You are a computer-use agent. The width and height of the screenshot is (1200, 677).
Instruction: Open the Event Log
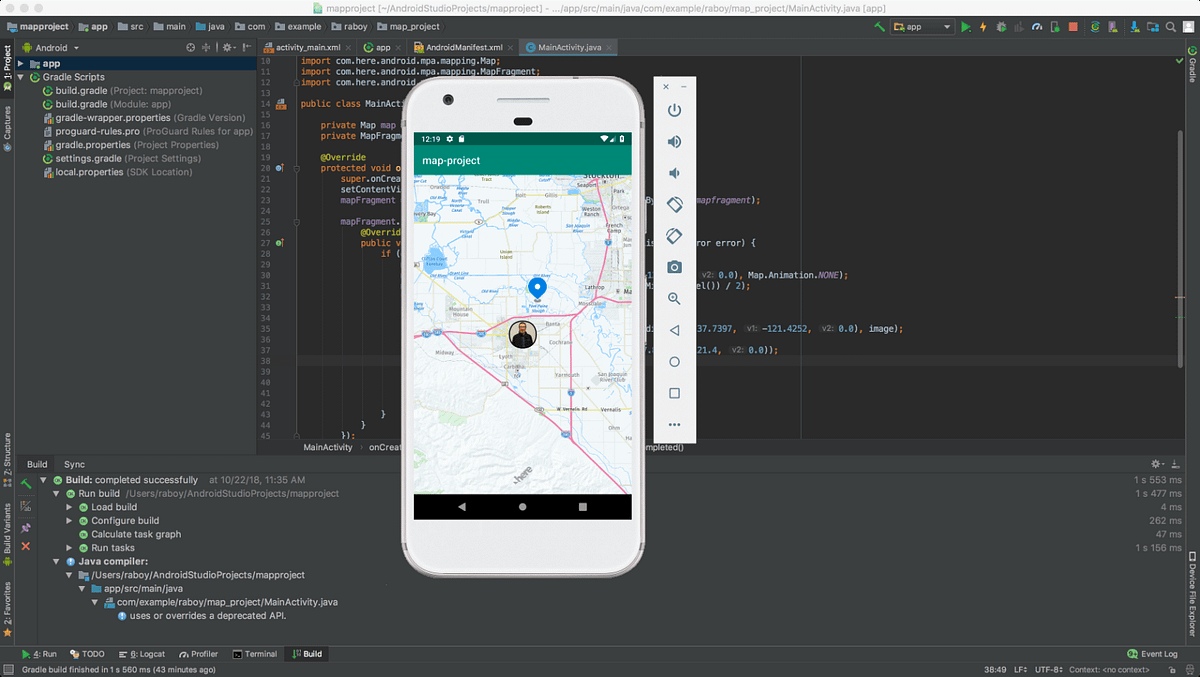point(1152,653)
